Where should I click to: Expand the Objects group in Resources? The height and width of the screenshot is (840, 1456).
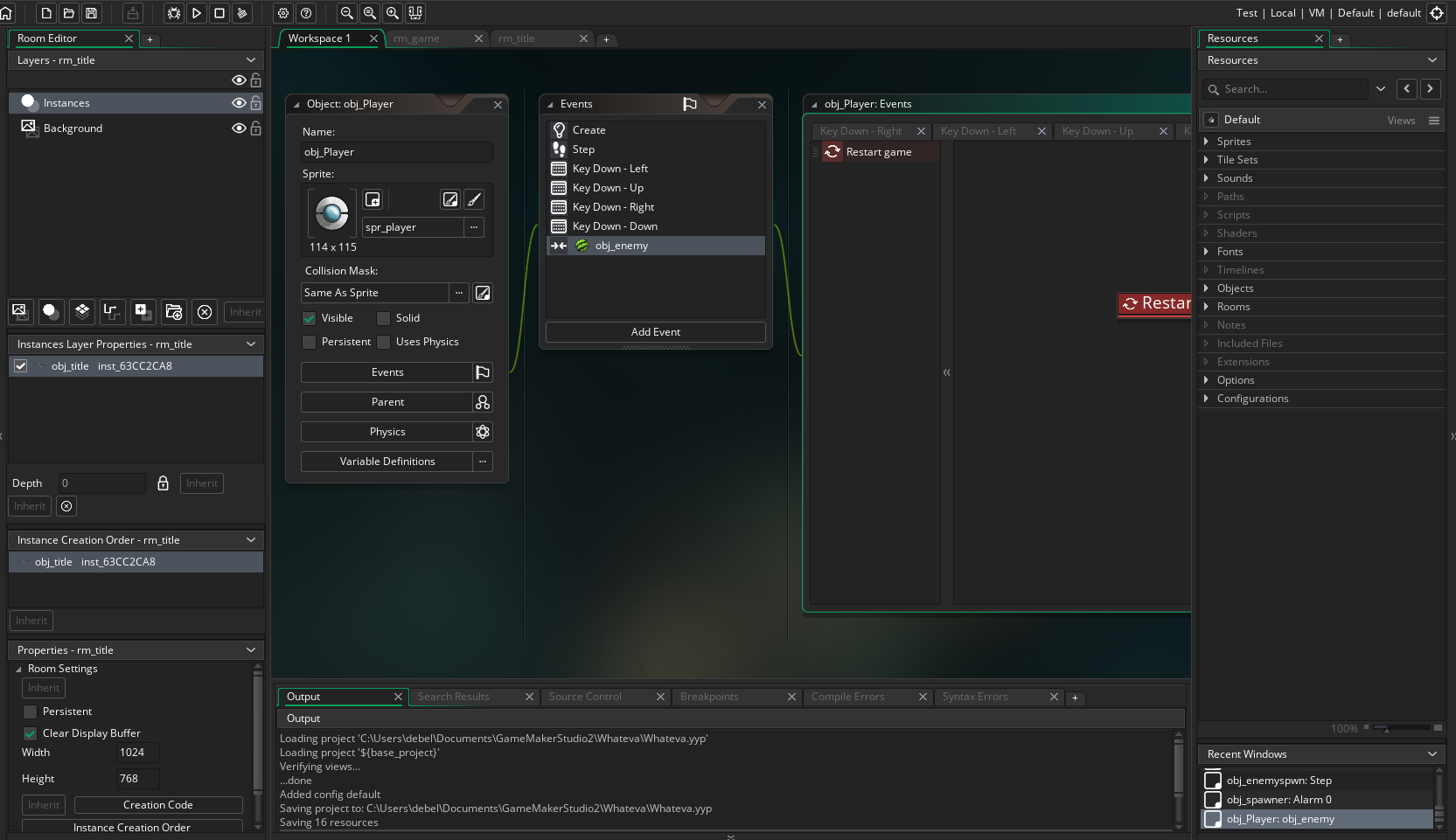tap(1208, 288)
